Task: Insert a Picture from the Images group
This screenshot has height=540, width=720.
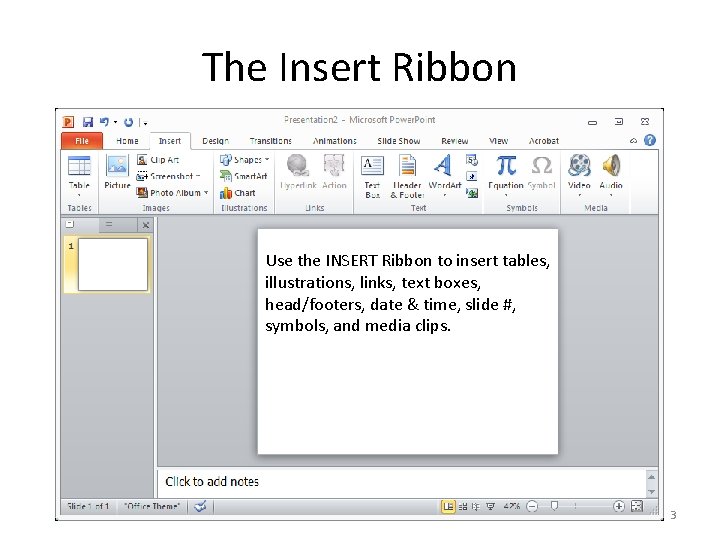Action: click(117, 172)
